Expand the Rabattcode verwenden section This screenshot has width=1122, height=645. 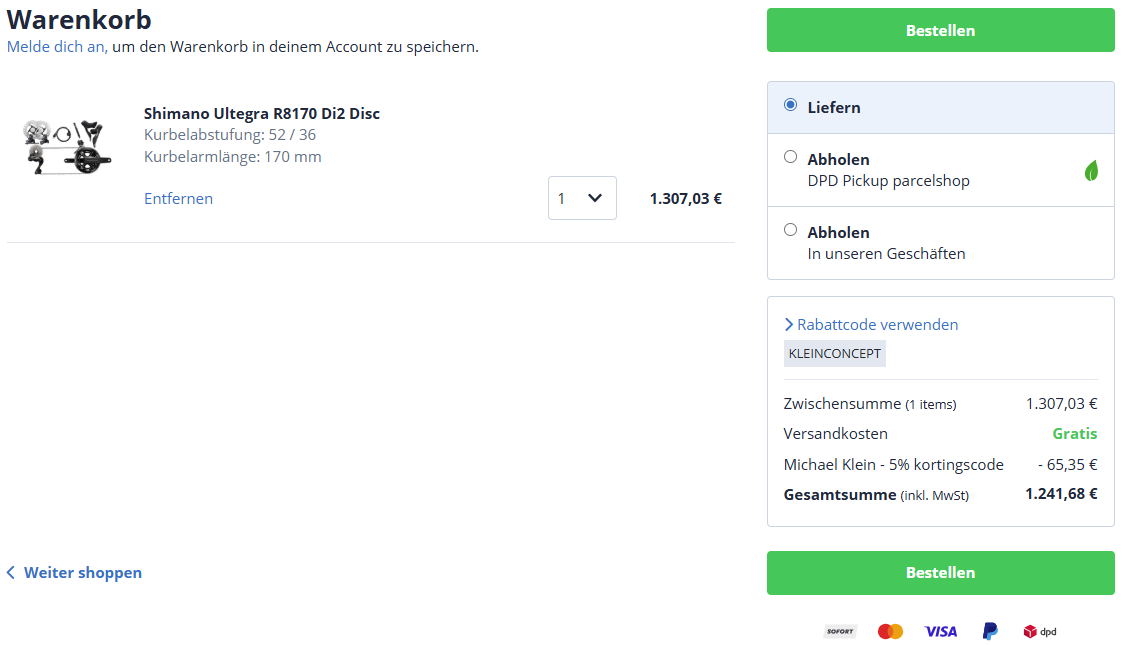point(871,325)
